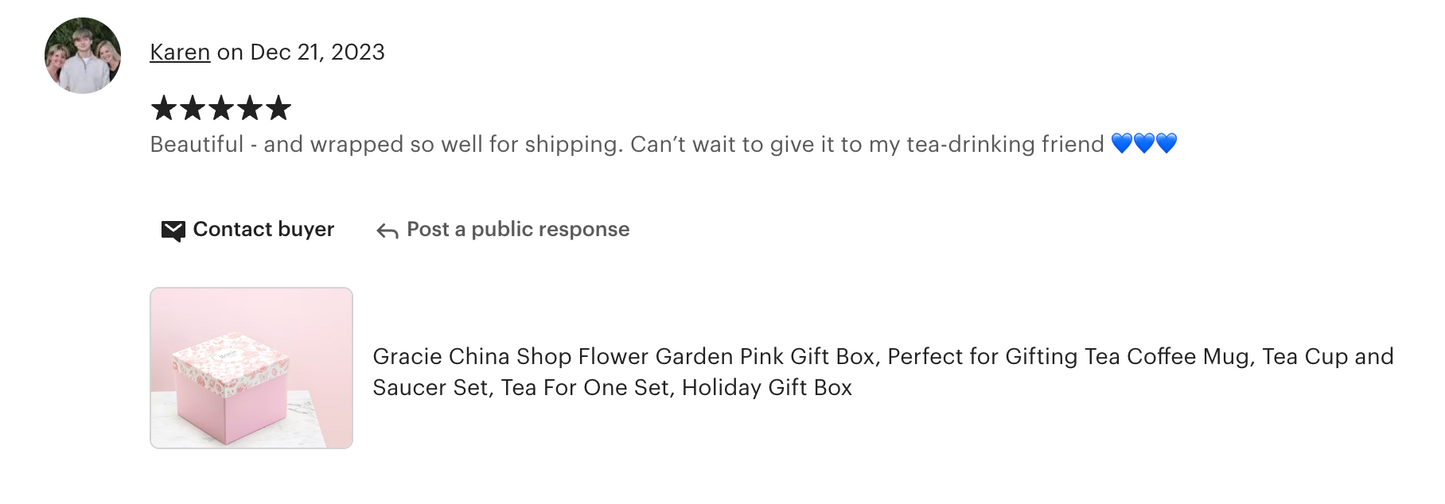This screenshot has height=504, width=1445.
Task: Click the envelope icon beside Contact buyer
Action: (173, 231)
